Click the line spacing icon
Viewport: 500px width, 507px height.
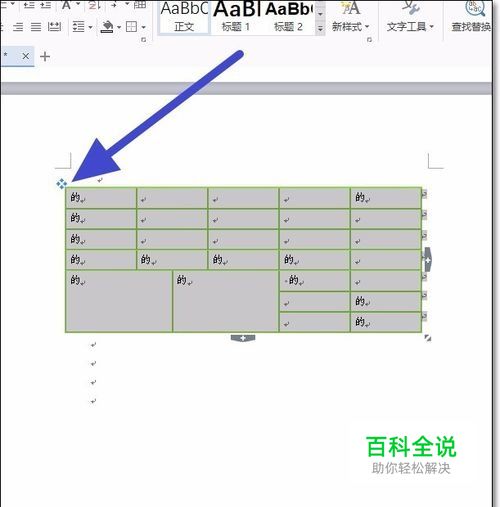[78, 27]
